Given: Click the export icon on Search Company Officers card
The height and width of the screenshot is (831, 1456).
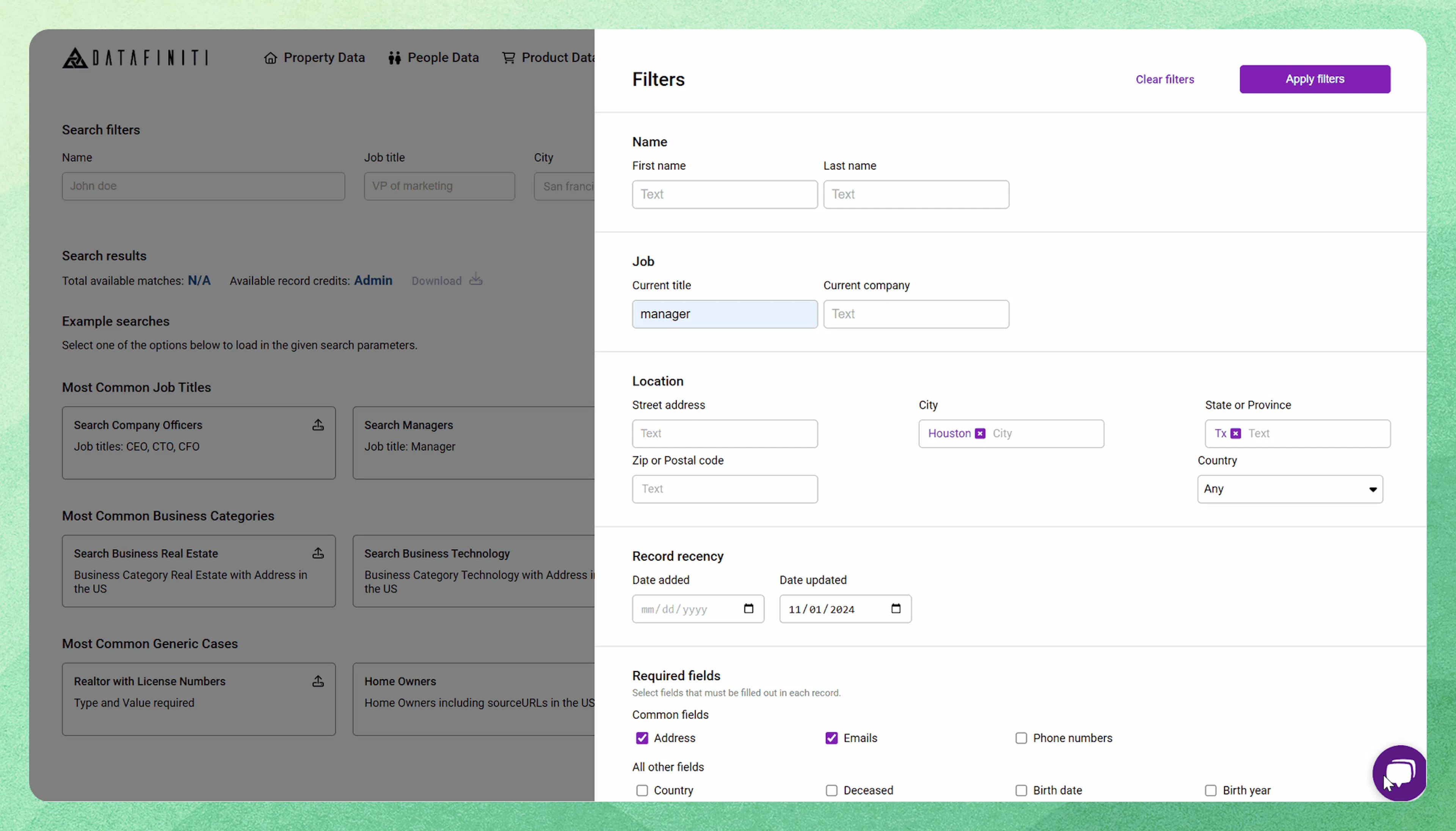Looking at the screenshot, I should point(318,425).
